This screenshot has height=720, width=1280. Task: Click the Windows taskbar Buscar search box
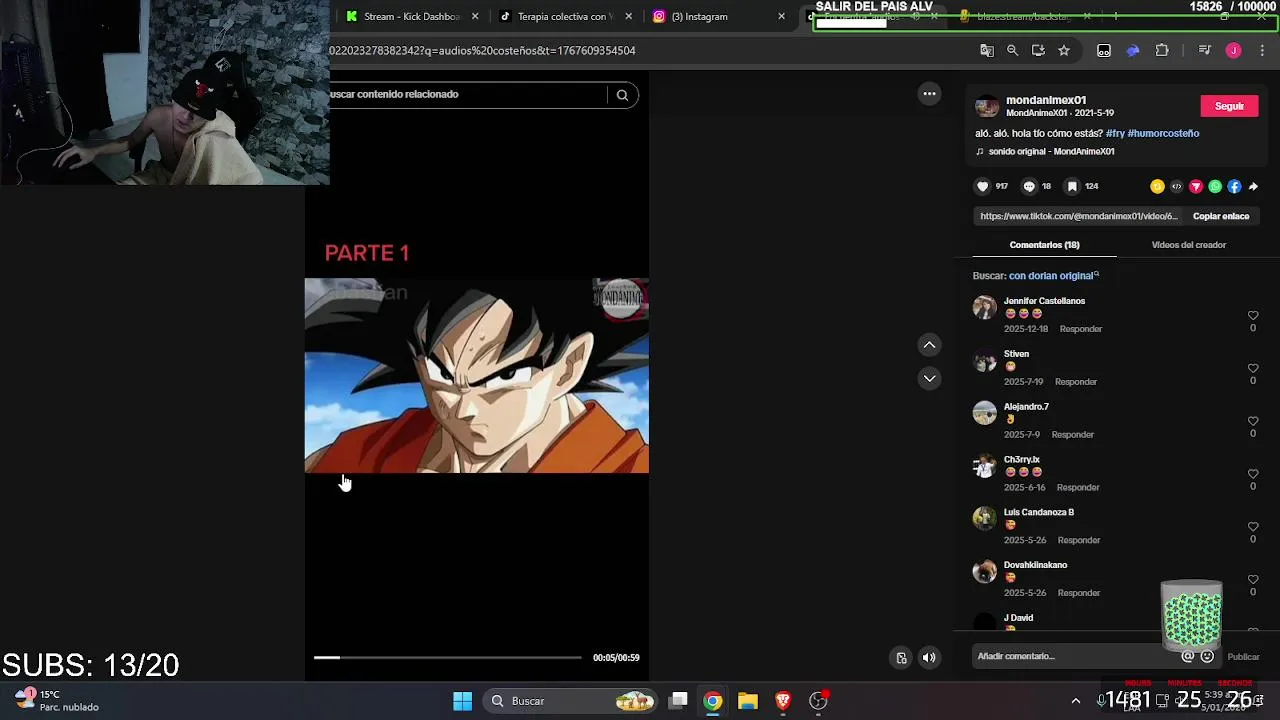(x=572, y=701)
